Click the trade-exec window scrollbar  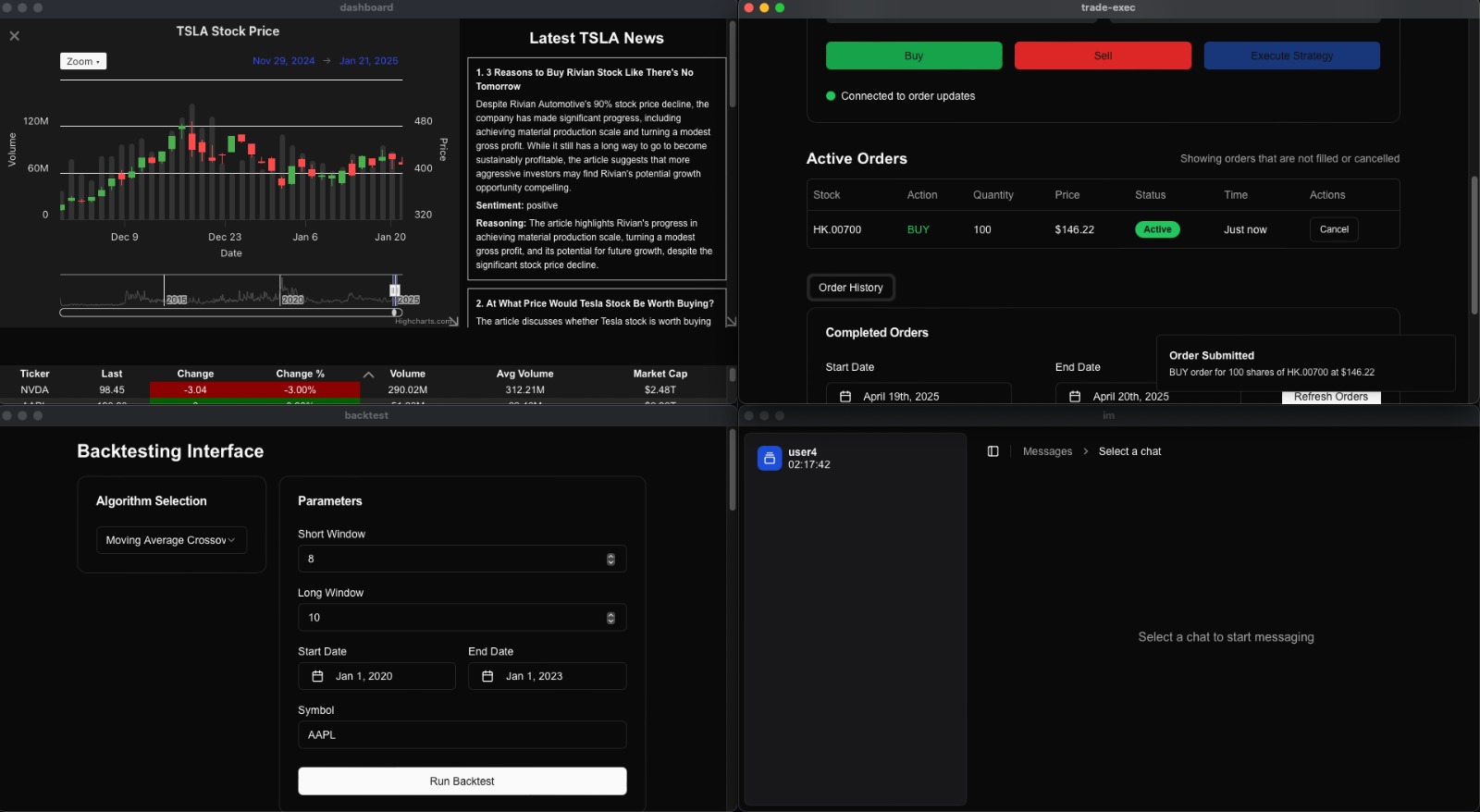1474,245
